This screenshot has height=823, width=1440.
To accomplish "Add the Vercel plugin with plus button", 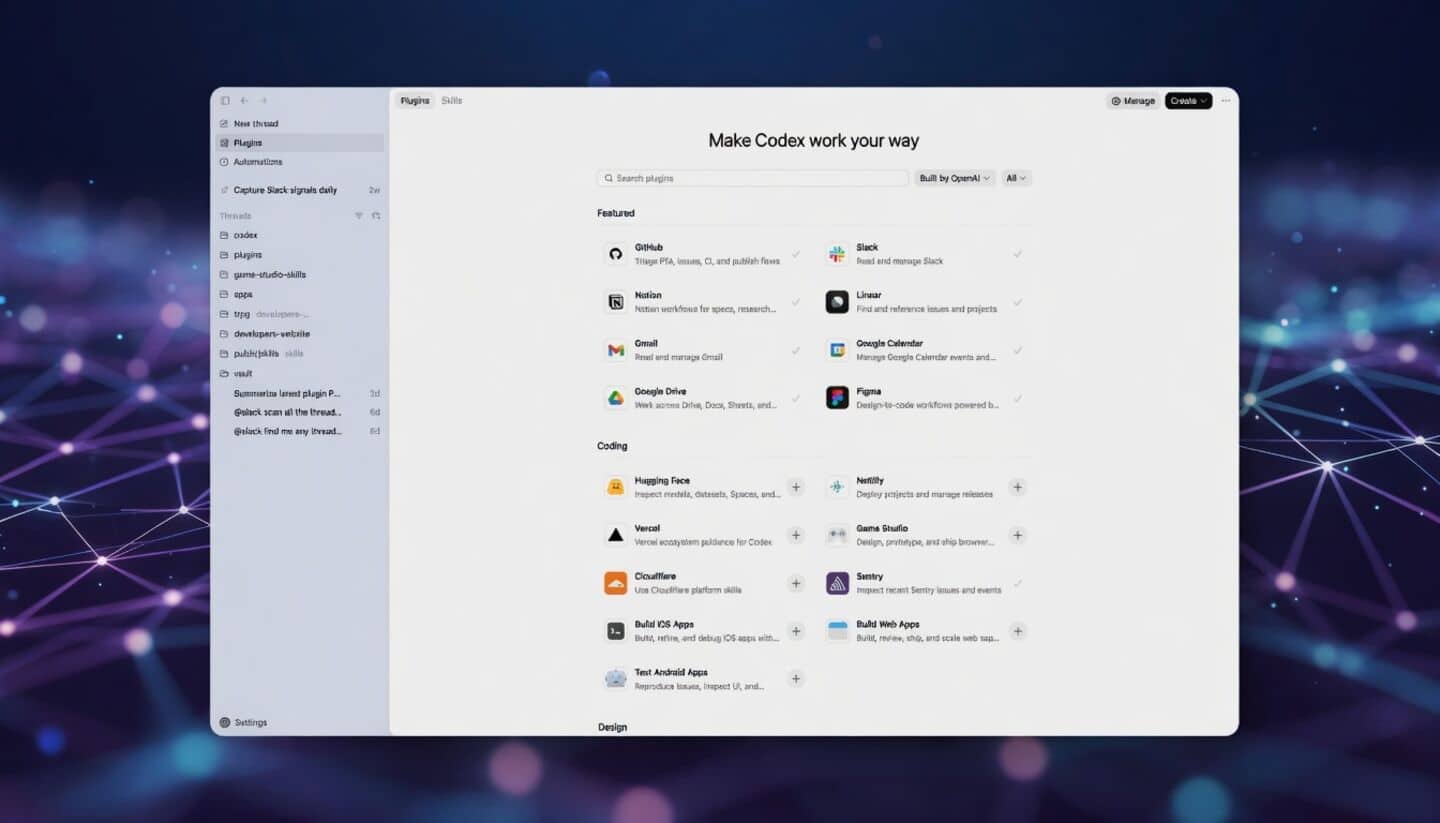I will pyautogui.click(x=796, y=535).
